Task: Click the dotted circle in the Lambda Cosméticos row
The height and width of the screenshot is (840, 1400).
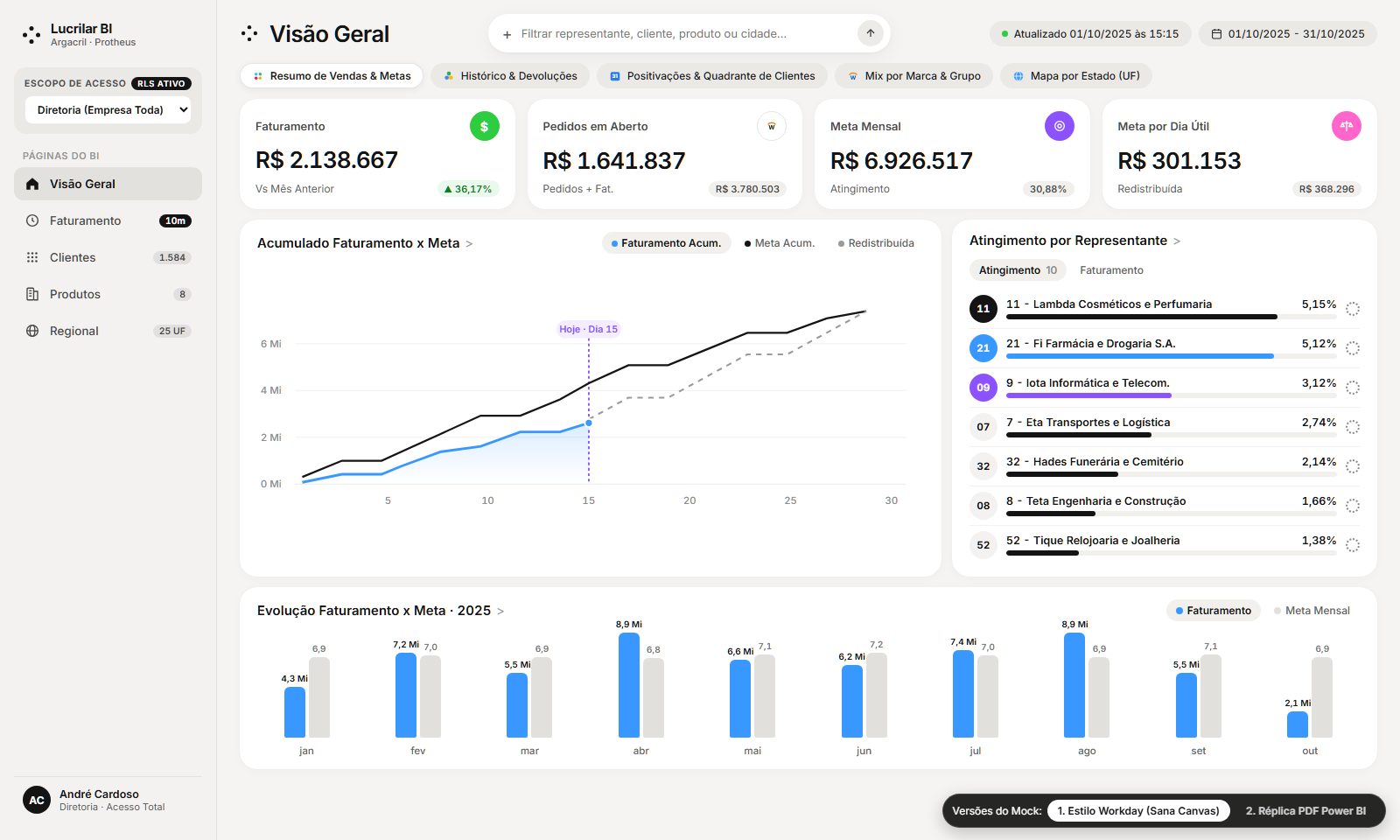Action: coord(1353,309)
